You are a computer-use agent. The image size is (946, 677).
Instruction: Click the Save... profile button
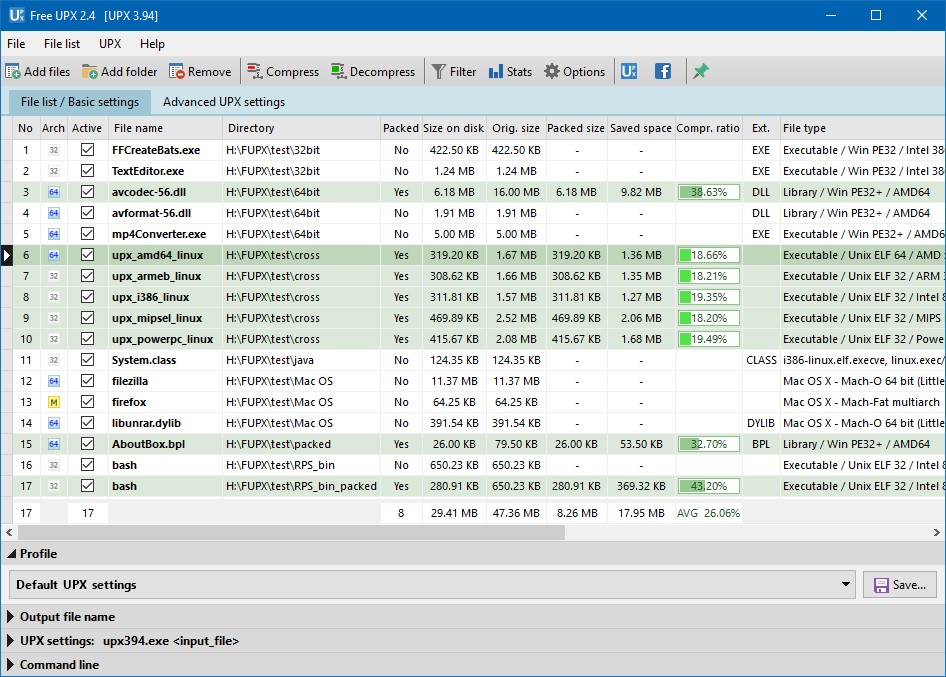[x=900, y=585]
